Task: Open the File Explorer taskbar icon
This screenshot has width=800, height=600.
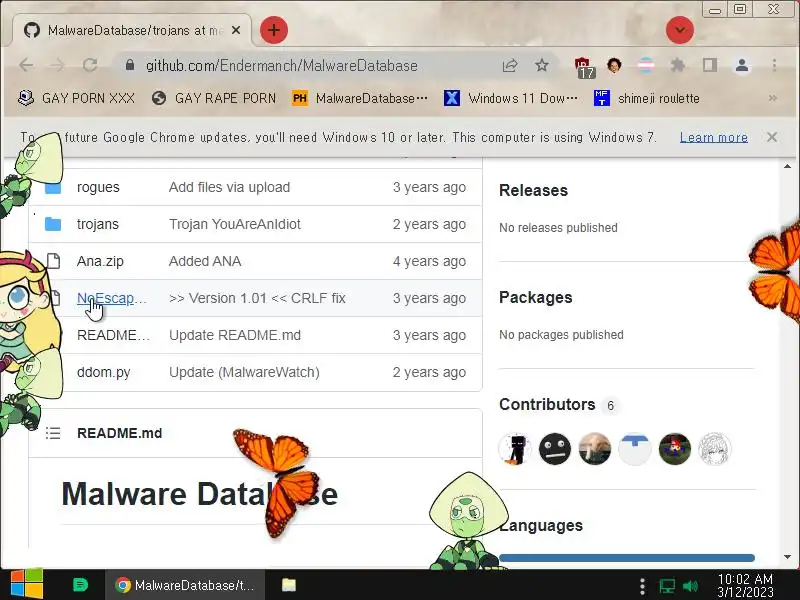Action: (289, 585)
